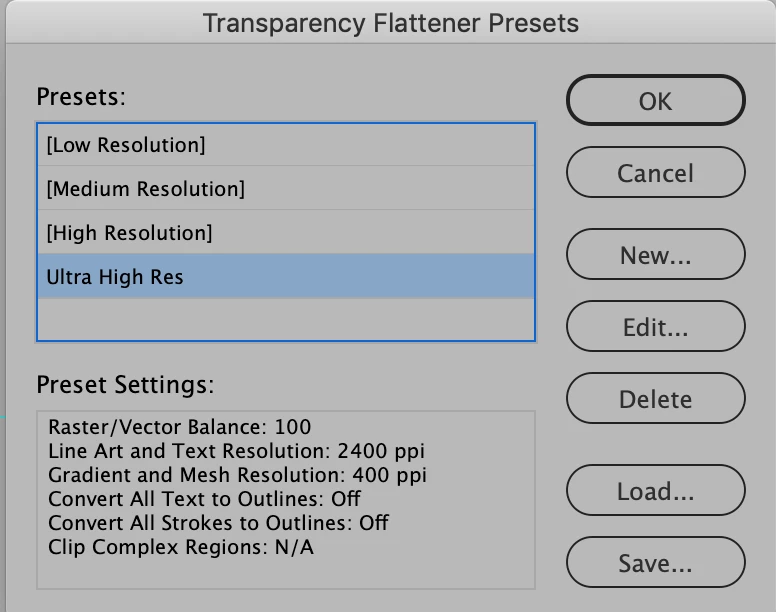Click the Transparency Flattener Presets title bar
Image resolution: width=776 pixels, height=612 pixels.
point(390,22)
